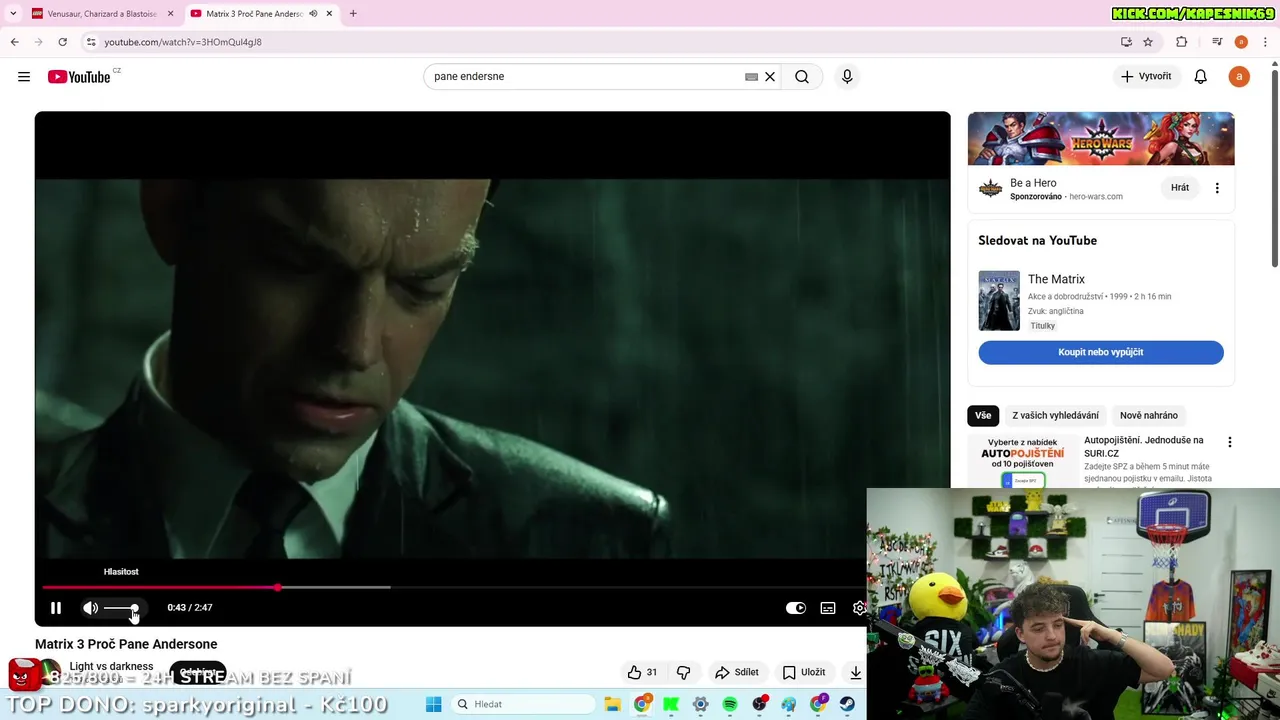The height and width of the screenshot is (720, 1280).
Task: Select the Z vašich vyhledávání chip
Action: pos(1055,415)
